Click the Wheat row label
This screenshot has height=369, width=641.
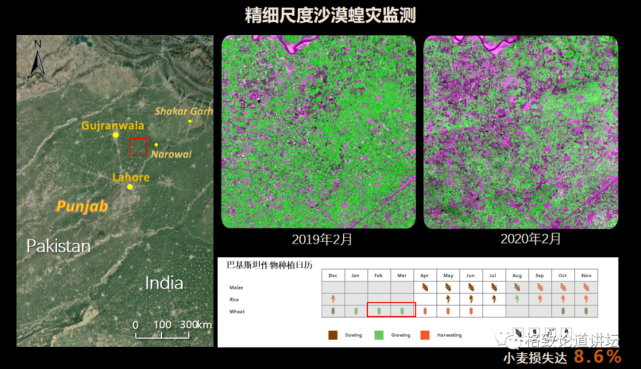coord(237,311)
